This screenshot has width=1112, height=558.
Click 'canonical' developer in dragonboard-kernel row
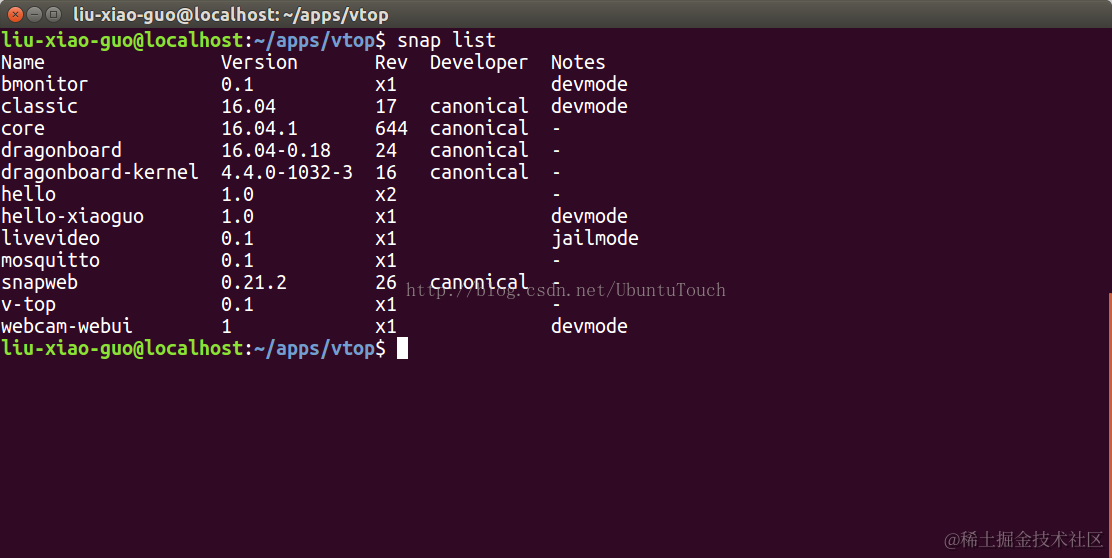[479, 172]
